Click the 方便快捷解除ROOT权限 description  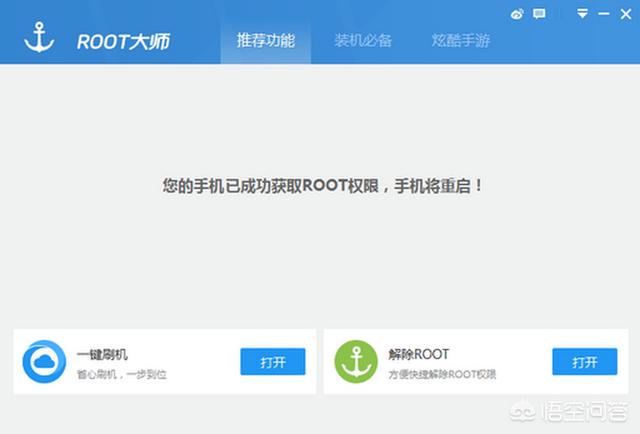pos(442,374)
